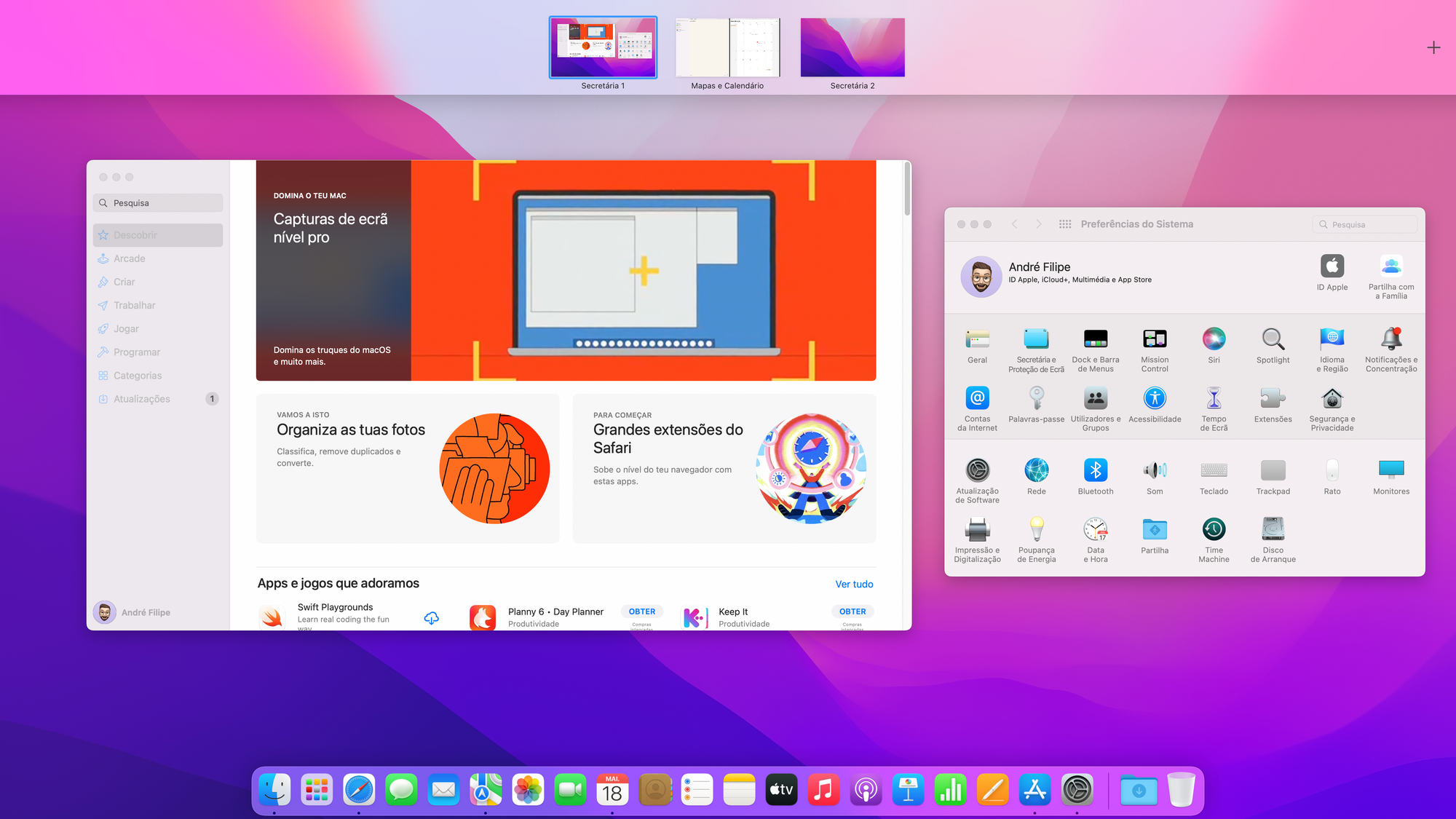Open Idioma e Região pane
Viewport: 1456px width, 819px height.
tap(1332, 350)
